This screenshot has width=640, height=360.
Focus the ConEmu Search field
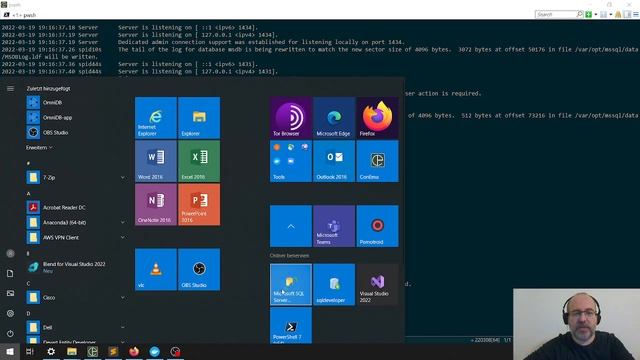(x=556, y=15)
